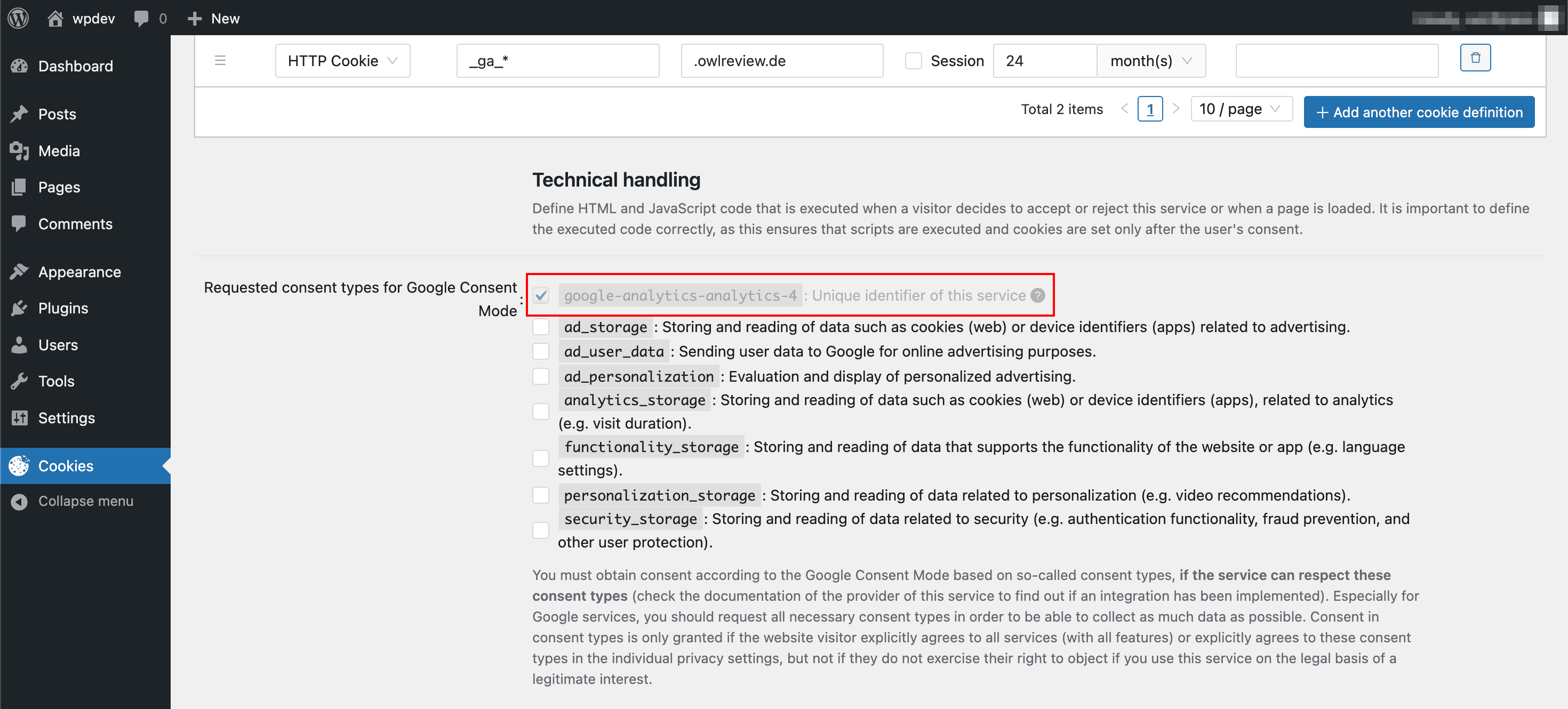Open the Settings sidebar menu item

[x=66, y=417]
